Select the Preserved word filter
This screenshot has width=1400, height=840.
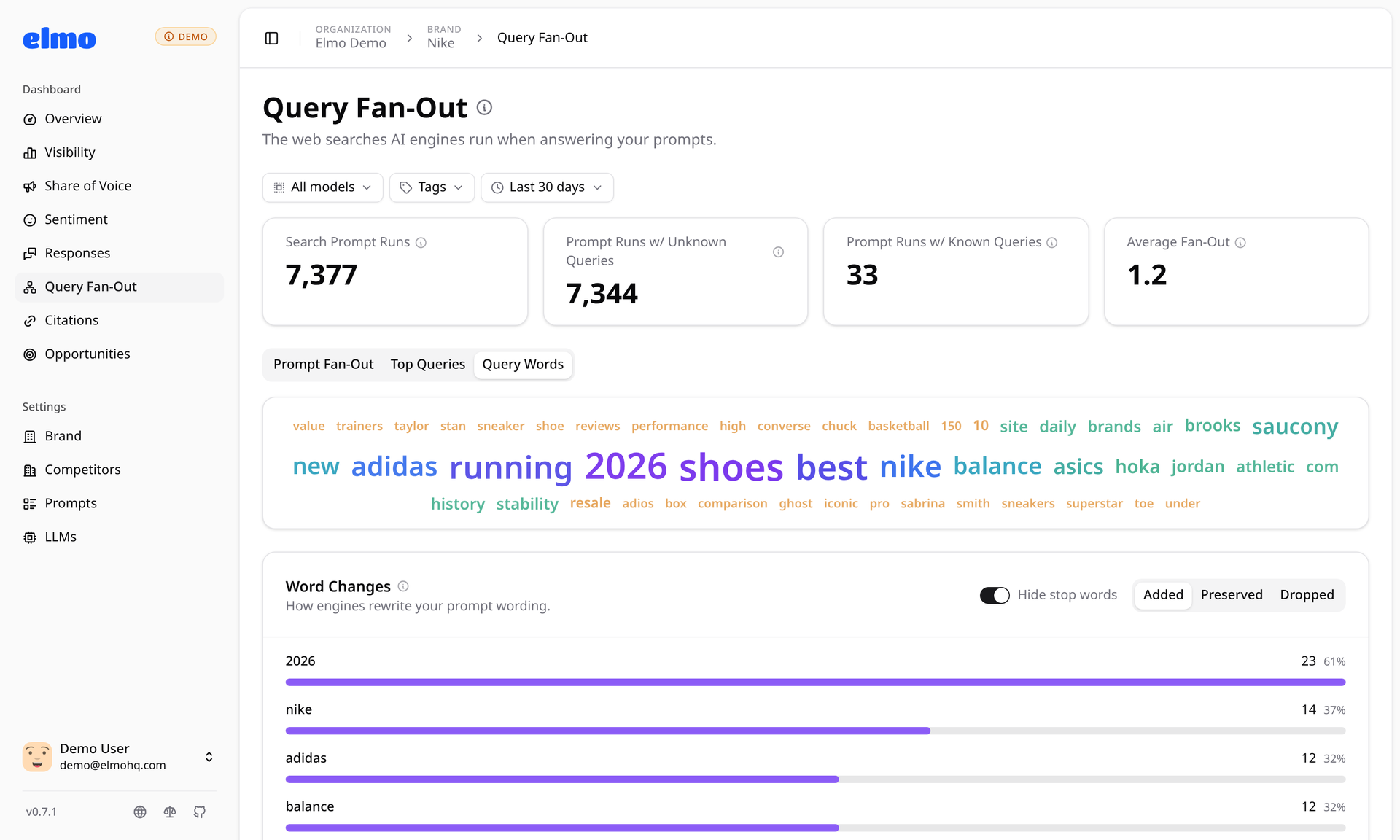[x=1232, y=595]
